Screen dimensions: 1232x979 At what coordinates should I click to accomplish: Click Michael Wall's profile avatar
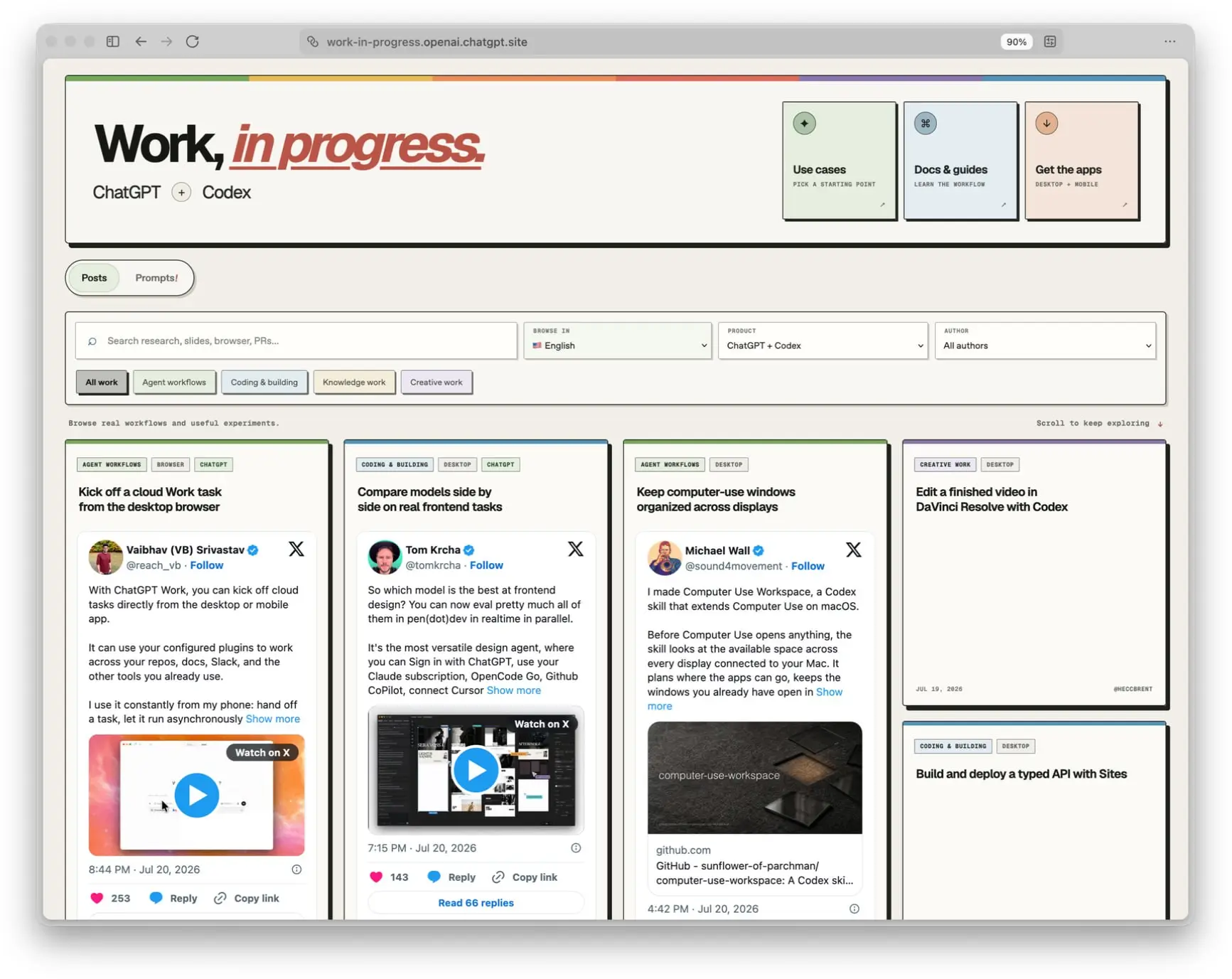click(665, 557)
